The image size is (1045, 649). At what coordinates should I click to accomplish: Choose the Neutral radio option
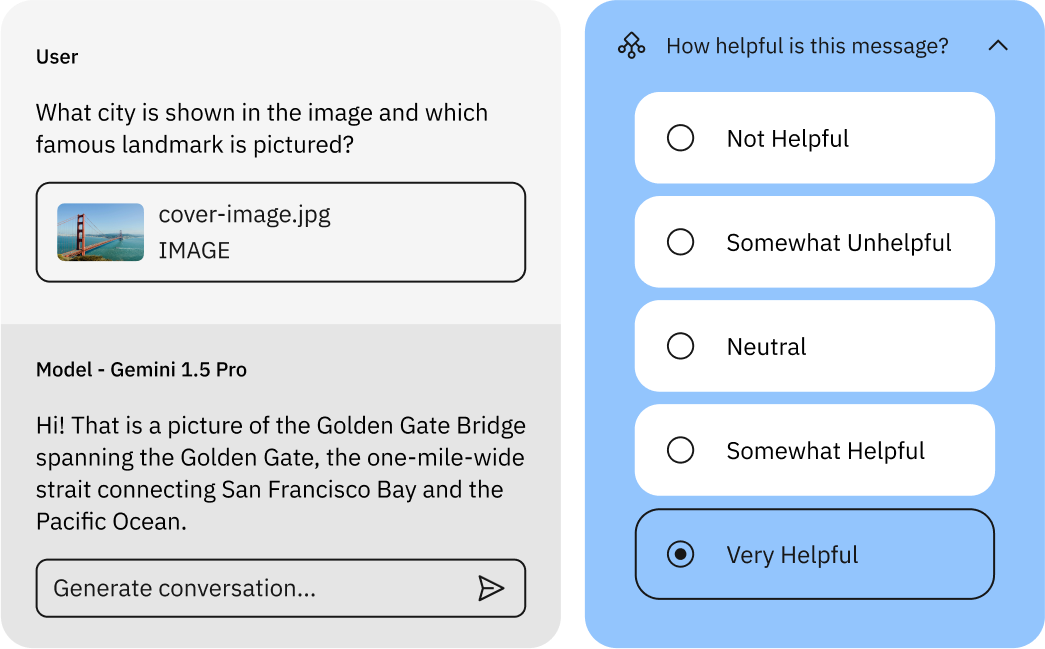[x=680, y=346]
